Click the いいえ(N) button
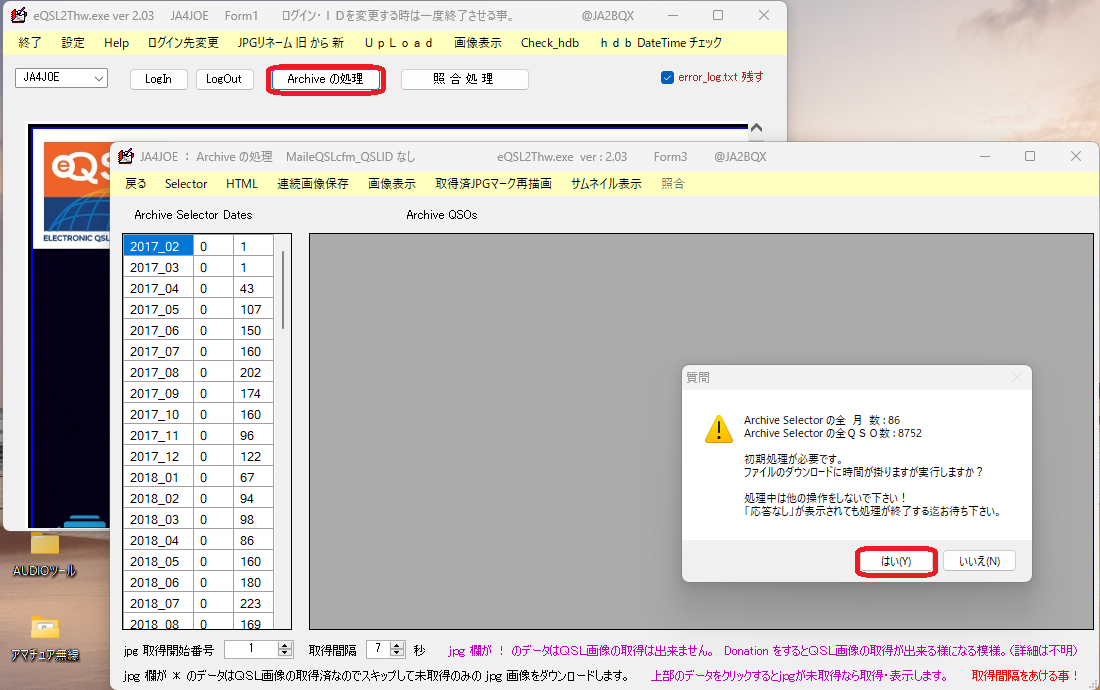Viewport: 1100px width, 690px height. (x=979, y=562)
